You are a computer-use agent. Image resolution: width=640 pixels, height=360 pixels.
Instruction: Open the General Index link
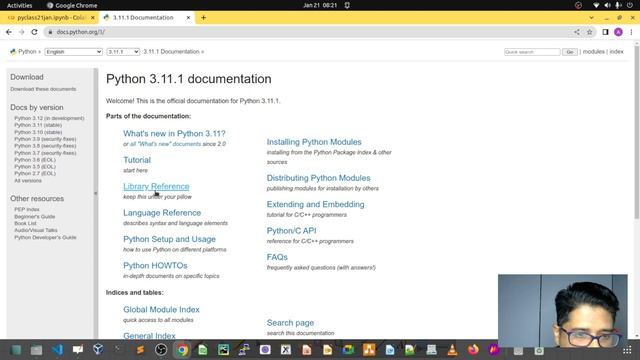click(x=149, y=336)
